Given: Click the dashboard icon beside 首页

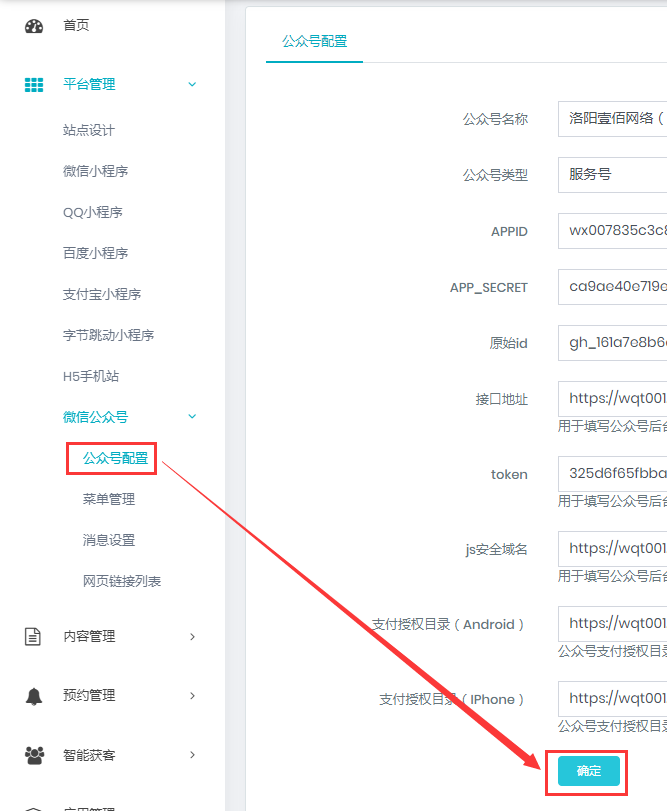Looking at the screenshot, I should 34,26.
